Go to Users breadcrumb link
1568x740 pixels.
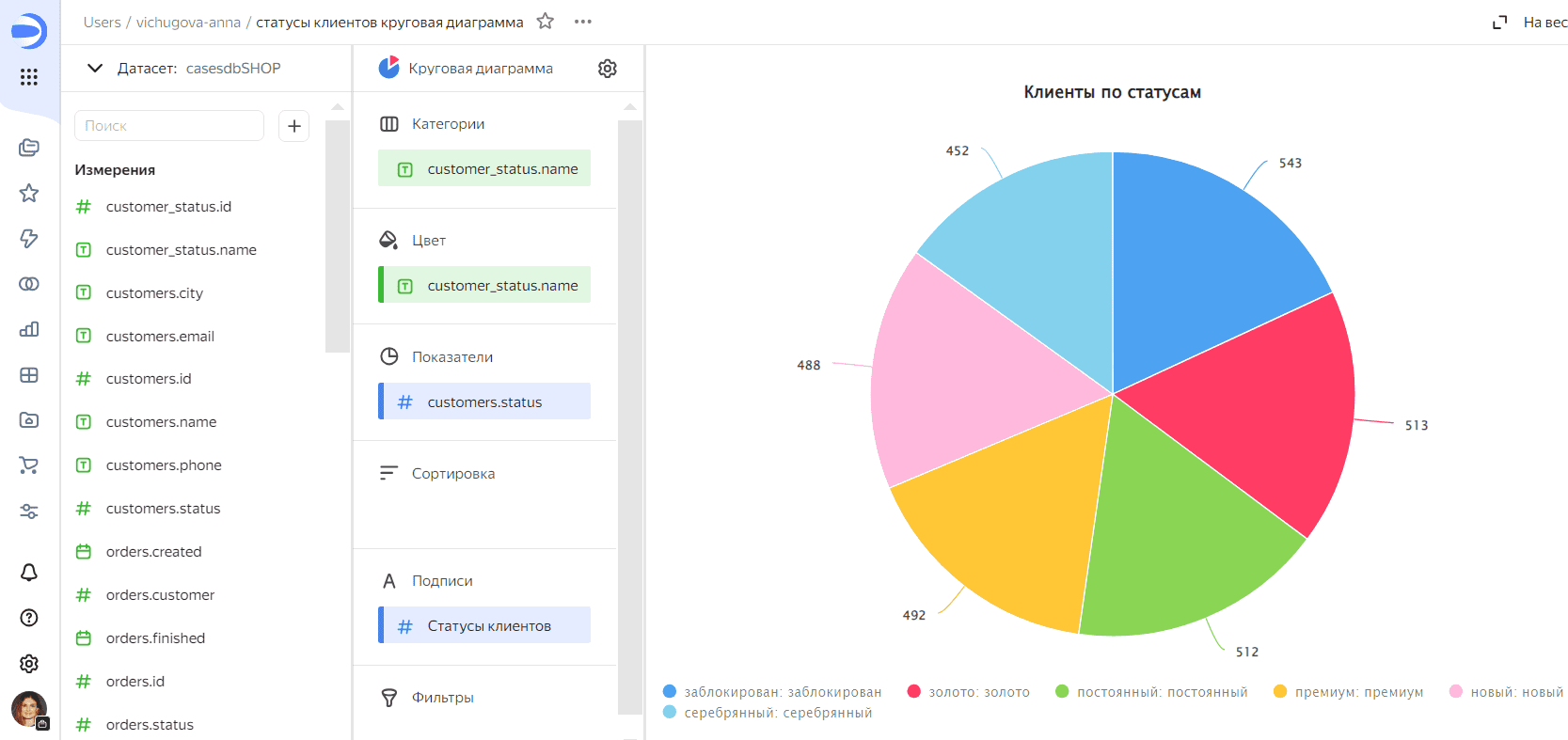click(102, 23)
